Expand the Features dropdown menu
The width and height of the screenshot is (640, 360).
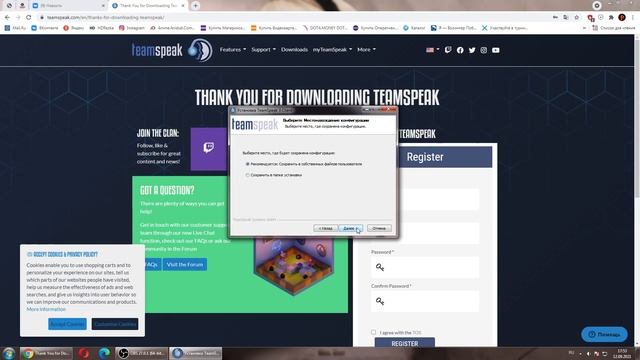pyautogui.click(x=233, y=49)
